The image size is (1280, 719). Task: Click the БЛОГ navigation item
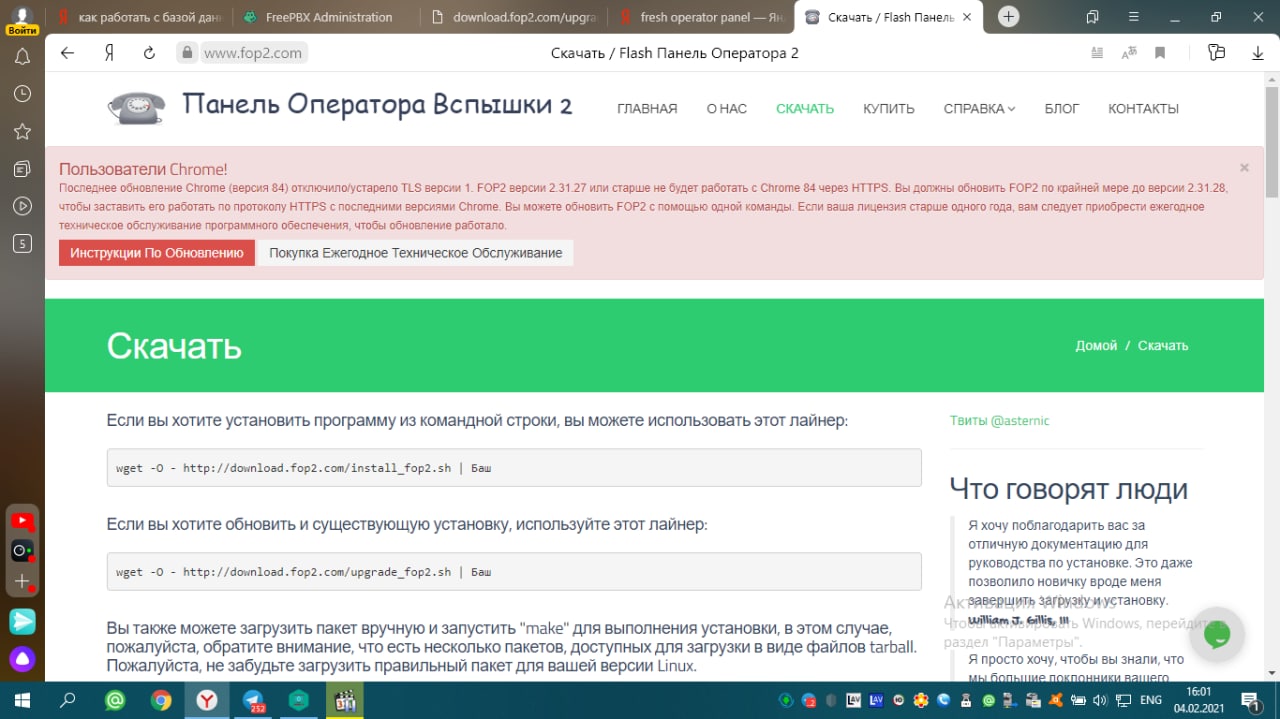point(1062,109)
